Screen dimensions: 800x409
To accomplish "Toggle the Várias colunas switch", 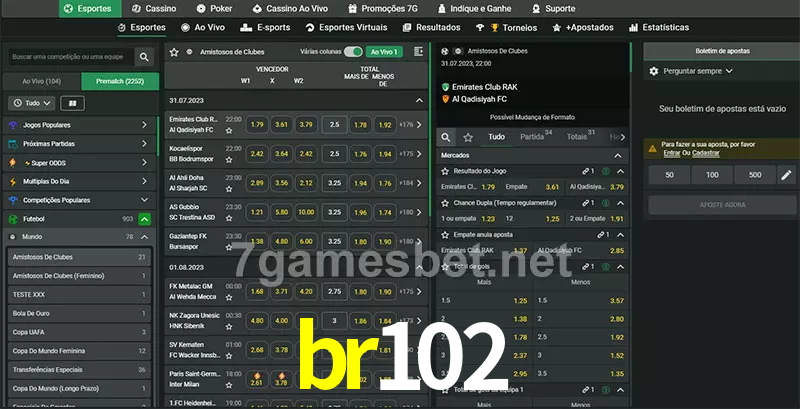I will (x=353, y=51).
